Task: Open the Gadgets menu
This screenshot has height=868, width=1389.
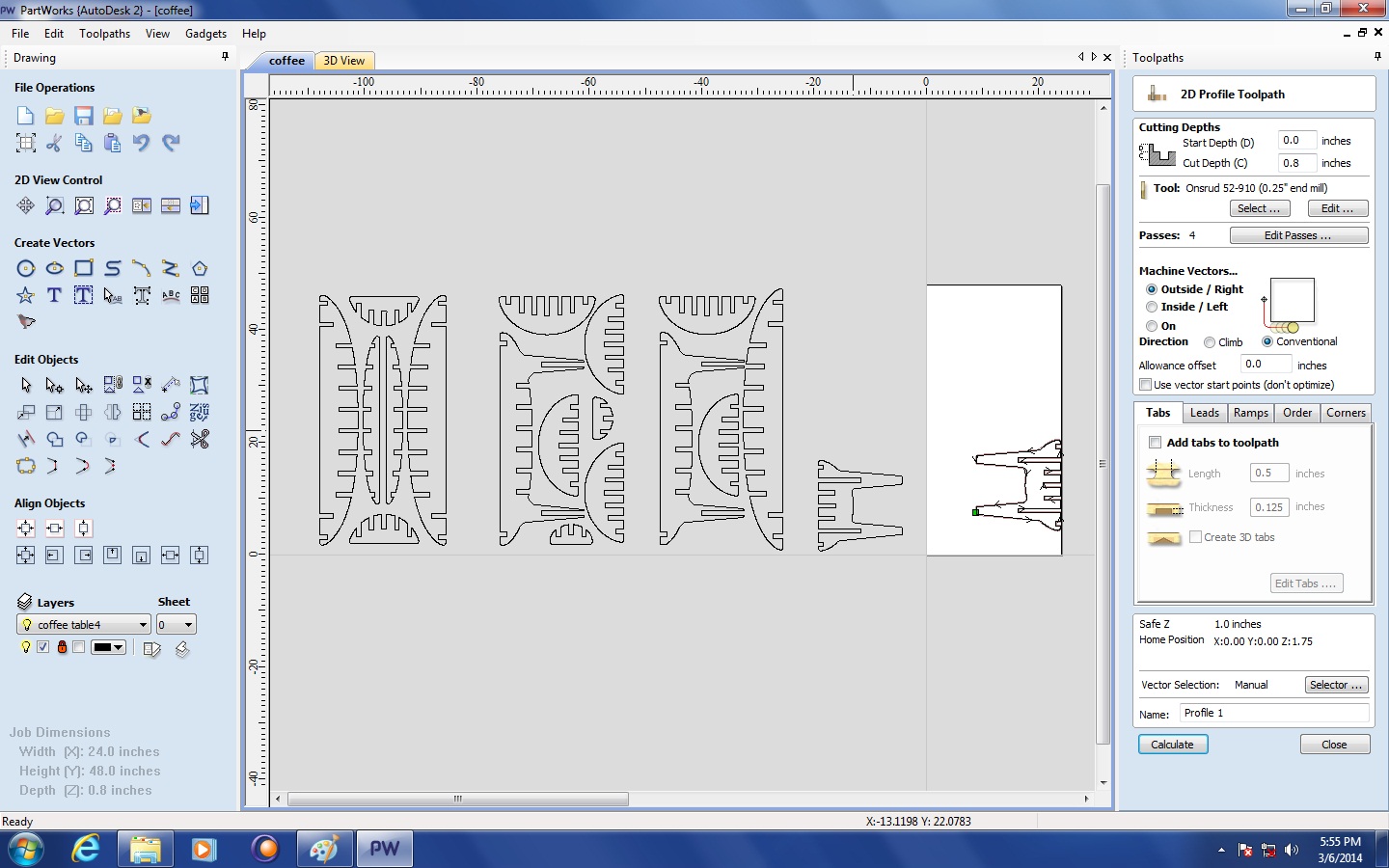Action: (205, 34)
